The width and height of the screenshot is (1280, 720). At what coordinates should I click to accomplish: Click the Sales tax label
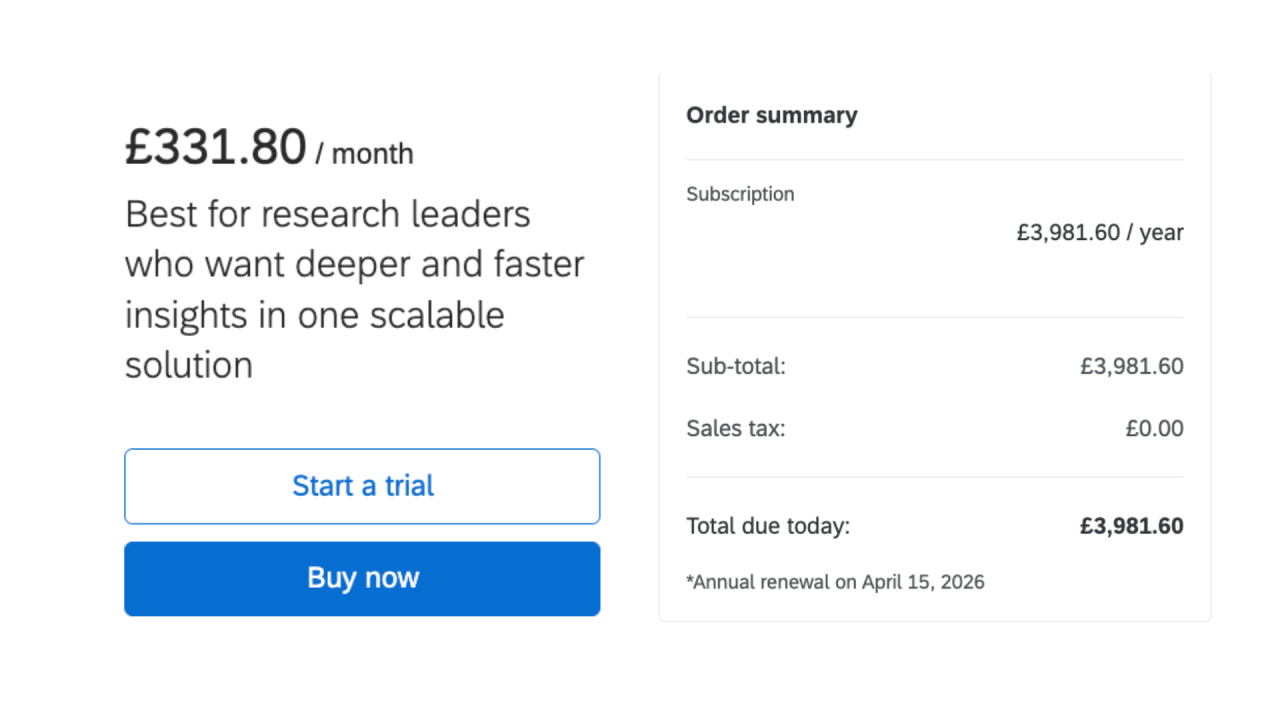(x=736, y=429)
